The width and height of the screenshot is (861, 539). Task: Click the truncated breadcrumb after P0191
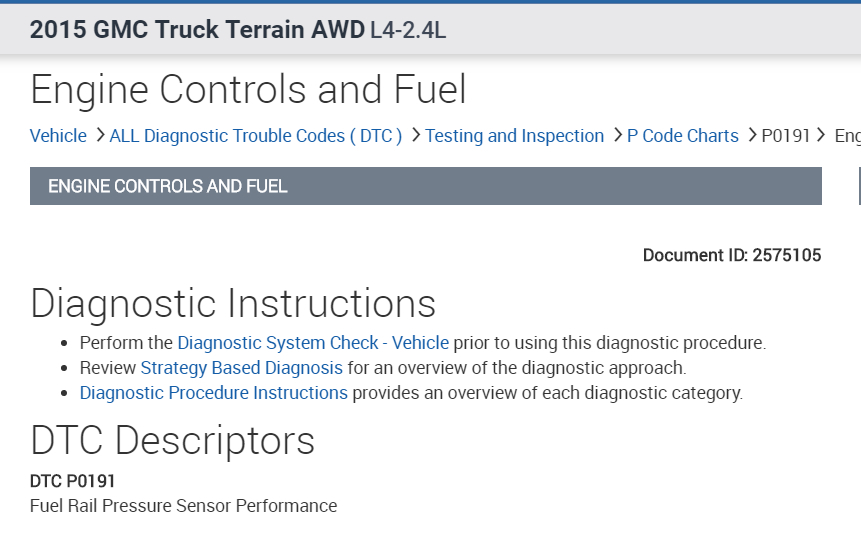847,136
